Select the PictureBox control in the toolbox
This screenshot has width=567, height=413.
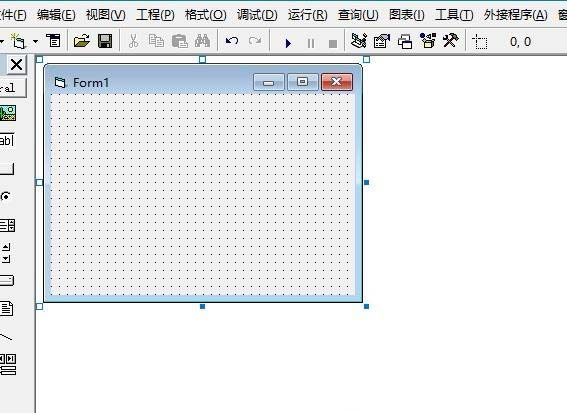click(x=8, y=113)
